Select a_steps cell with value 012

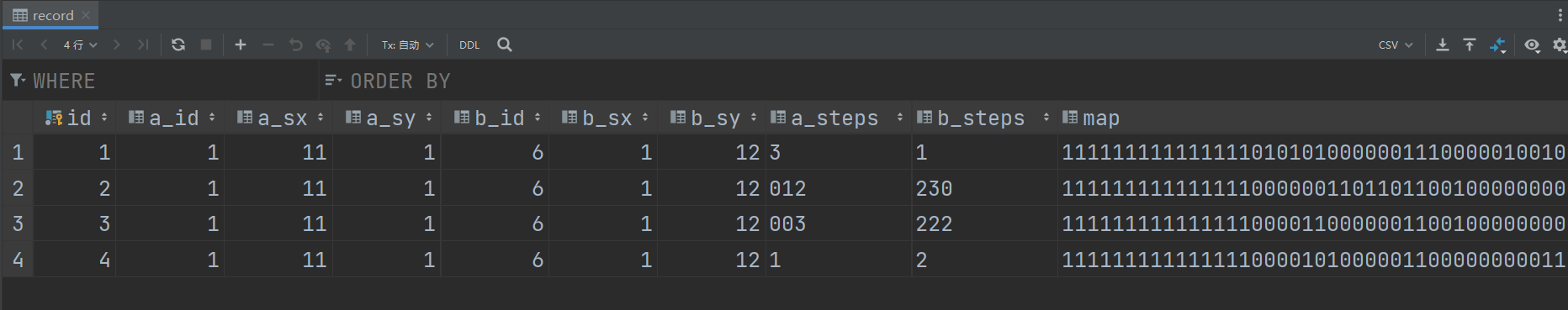pyautogui.click(x=839, y=188)
